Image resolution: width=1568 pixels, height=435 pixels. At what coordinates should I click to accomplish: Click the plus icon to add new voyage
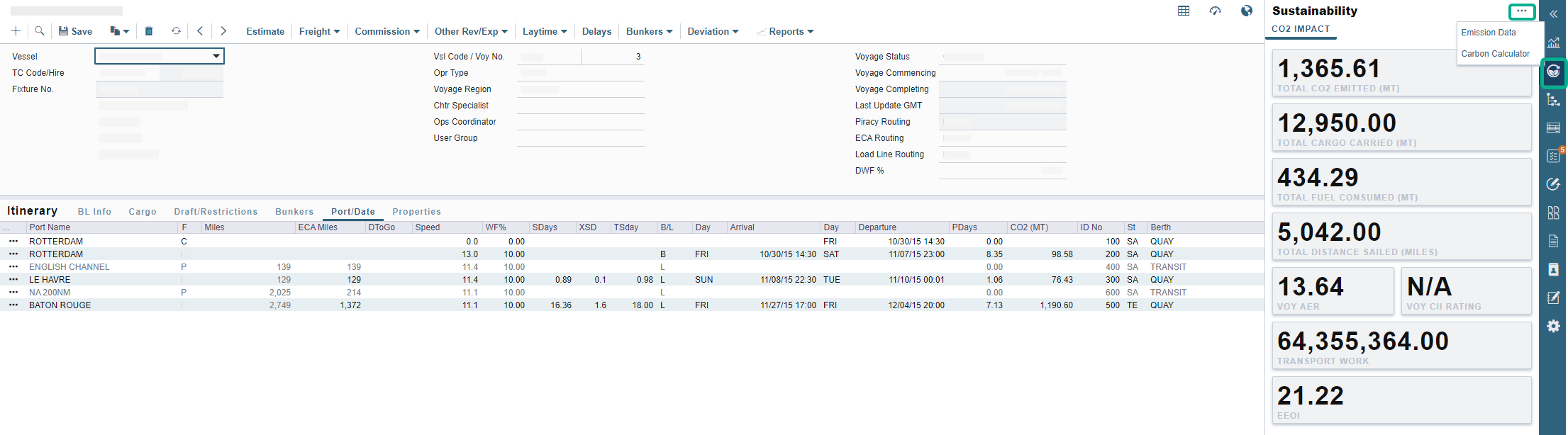16,31
